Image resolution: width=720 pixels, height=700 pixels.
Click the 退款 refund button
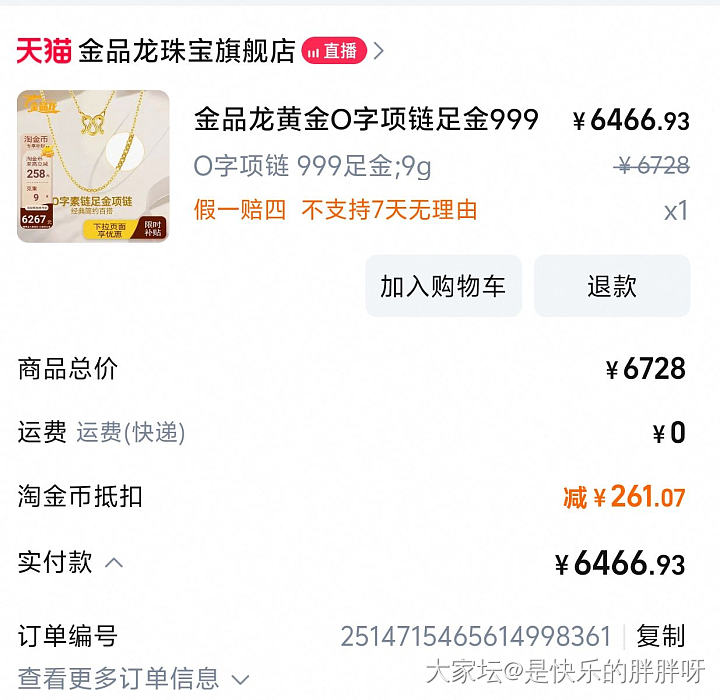(x=612, y=286)
